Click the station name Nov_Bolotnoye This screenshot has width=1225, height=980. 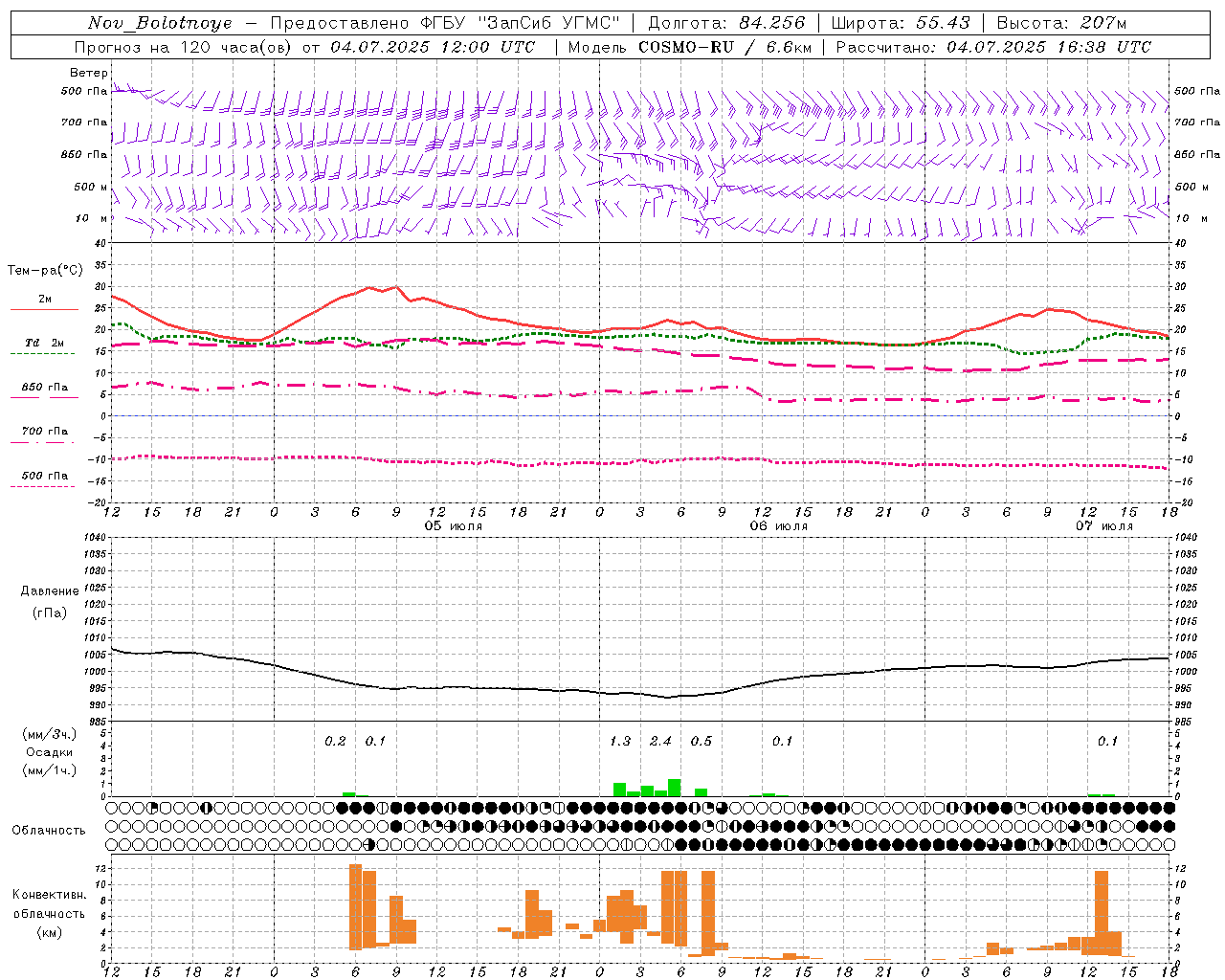tap(160, 23)
